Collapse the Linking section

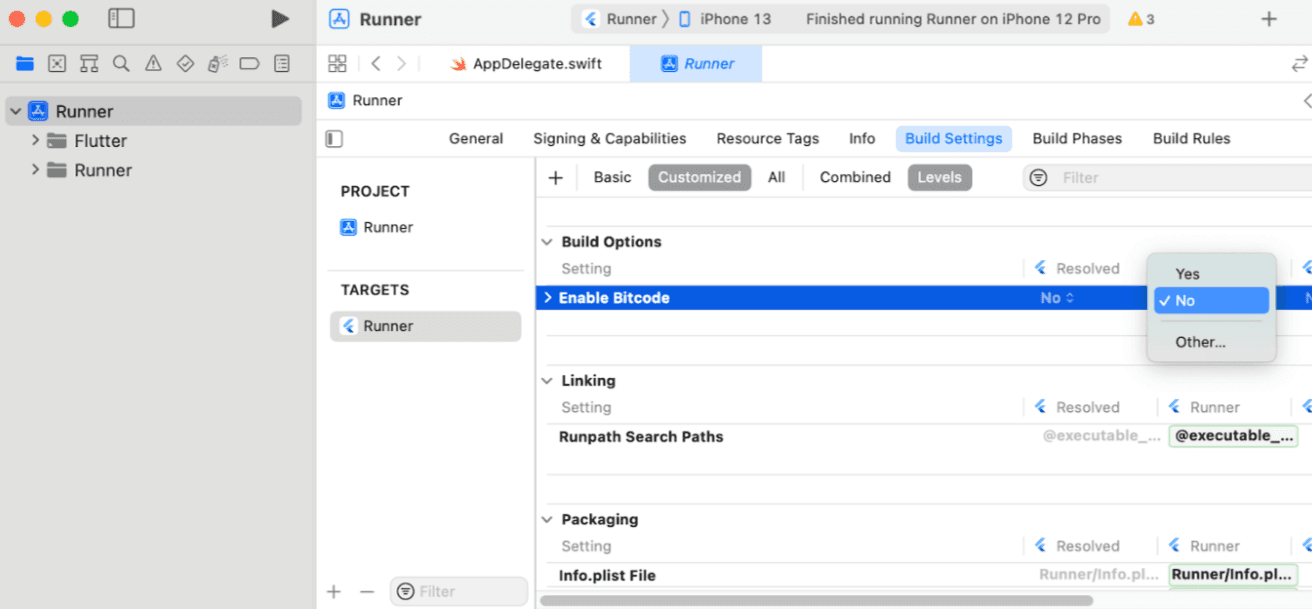547,381
